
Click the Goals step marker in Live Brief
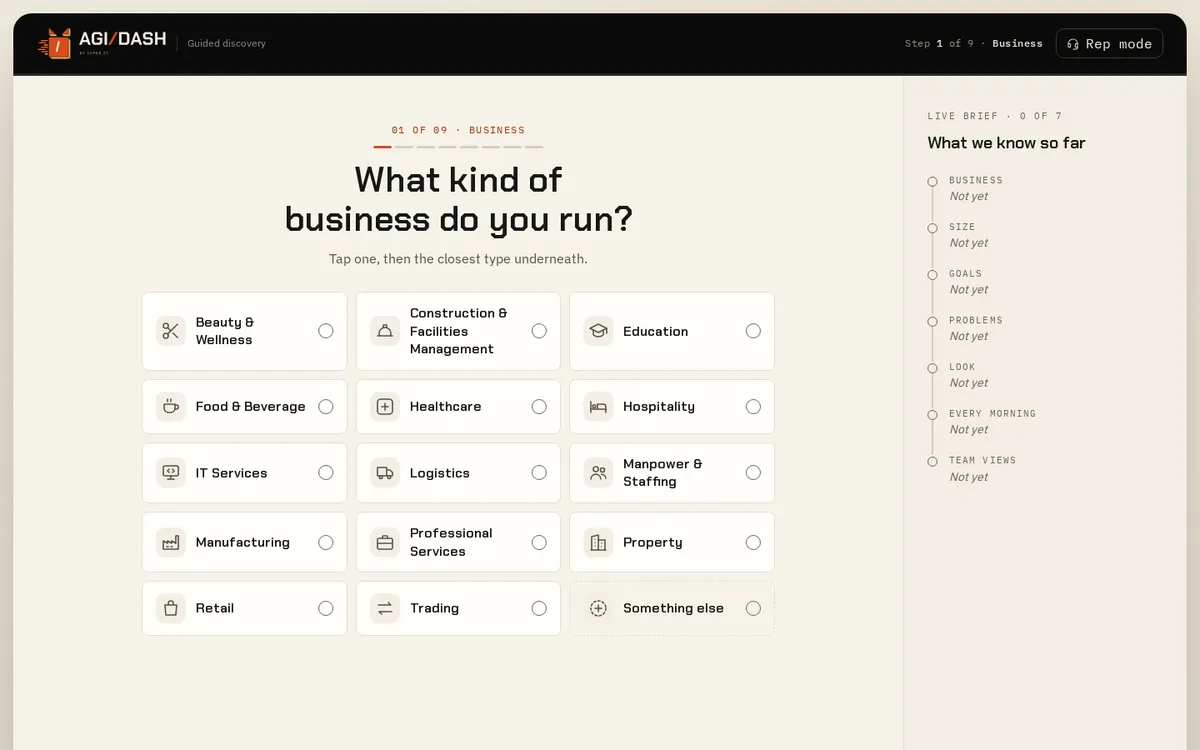click(932, 274)
